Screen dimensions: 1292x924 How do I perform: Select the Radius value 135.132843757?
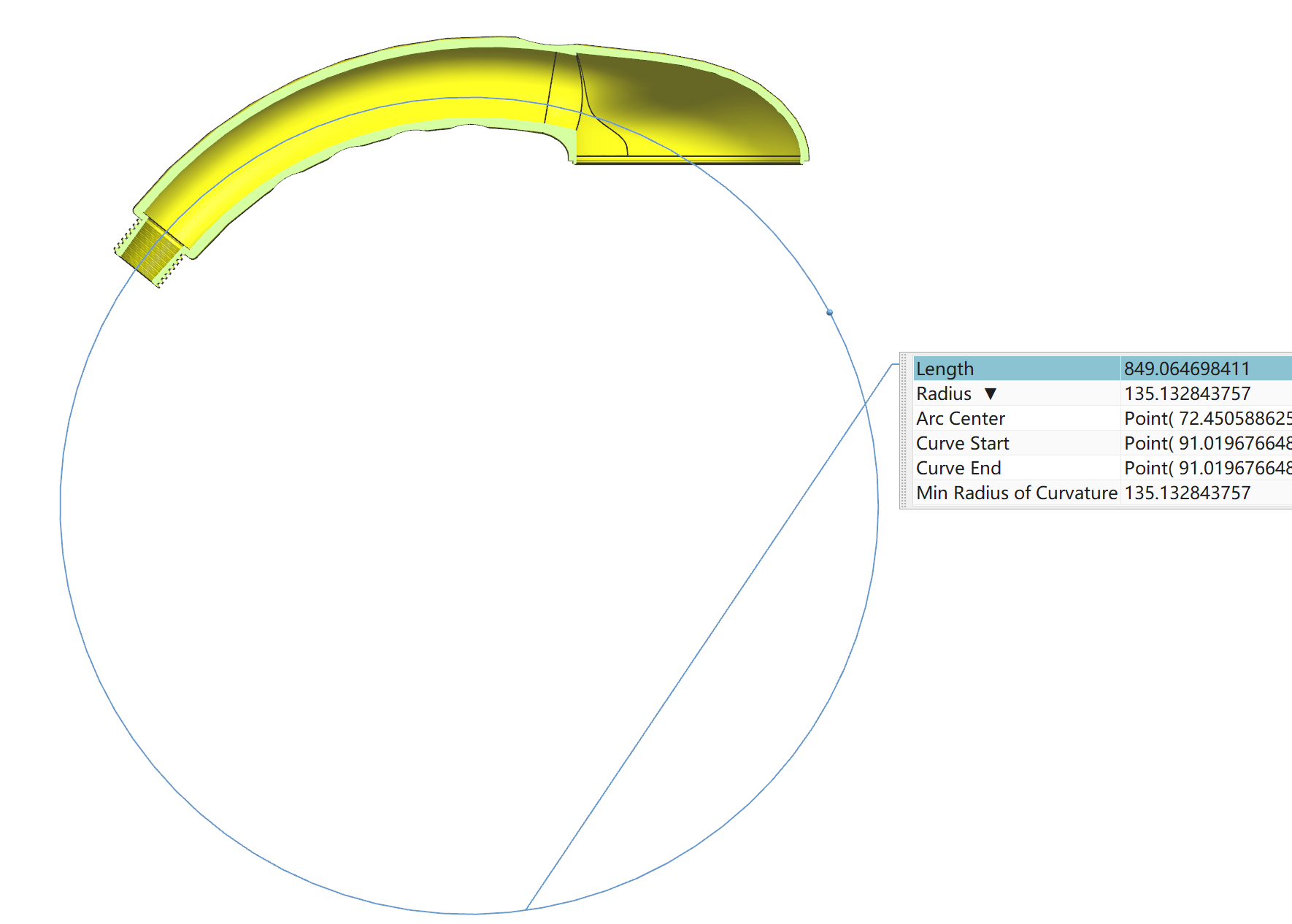(x=1187, y=393)
